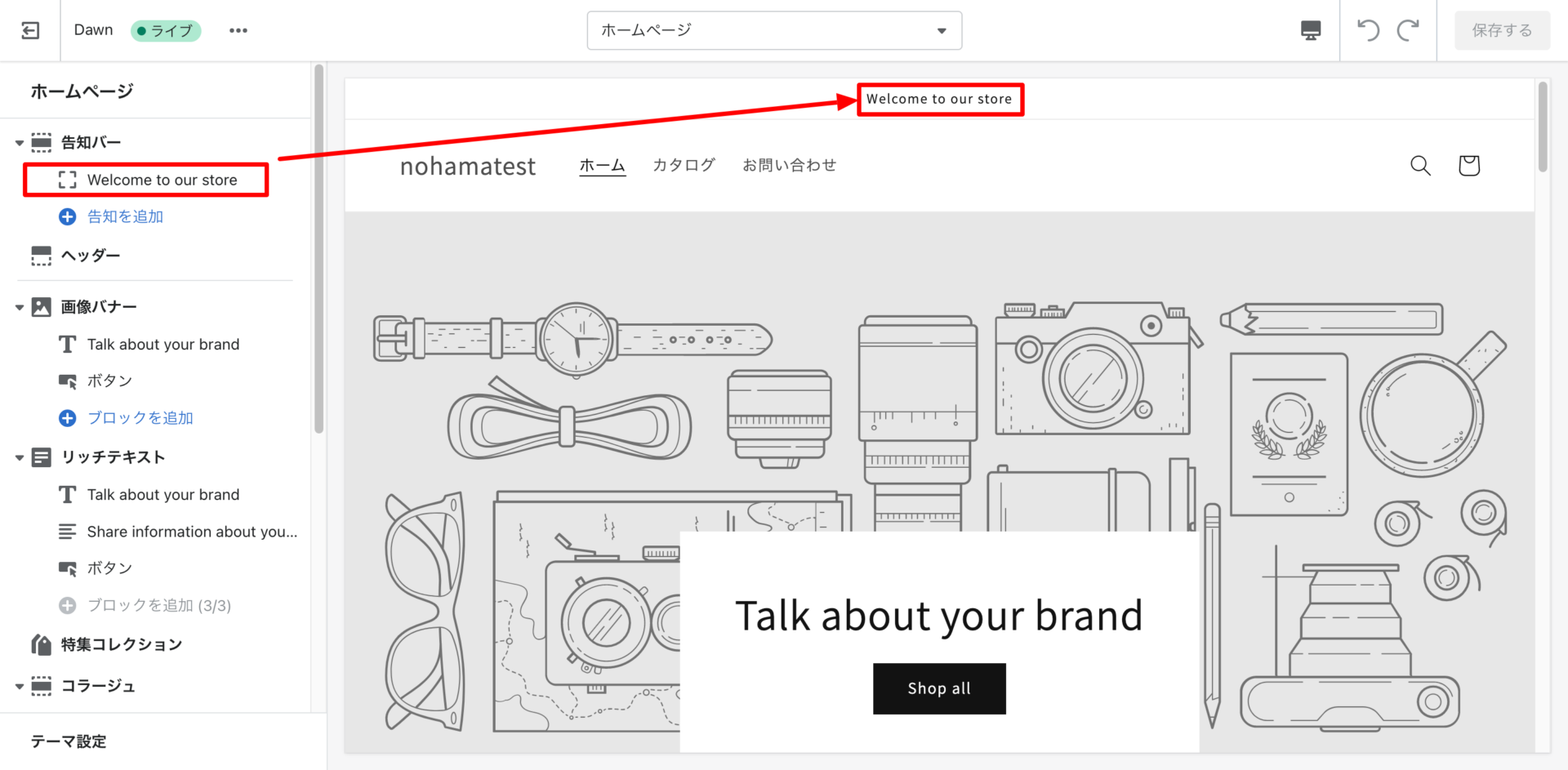Screen dimensions: 1568x770
Task: Click the Shop all button
Action: (939, 688)
